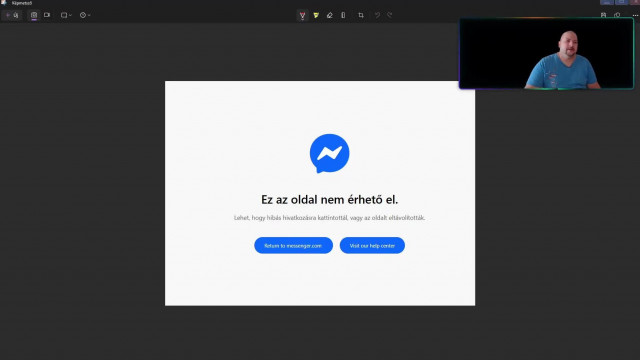Save the snip to a file
Screen dimensions: 640x360
point(603,15)
